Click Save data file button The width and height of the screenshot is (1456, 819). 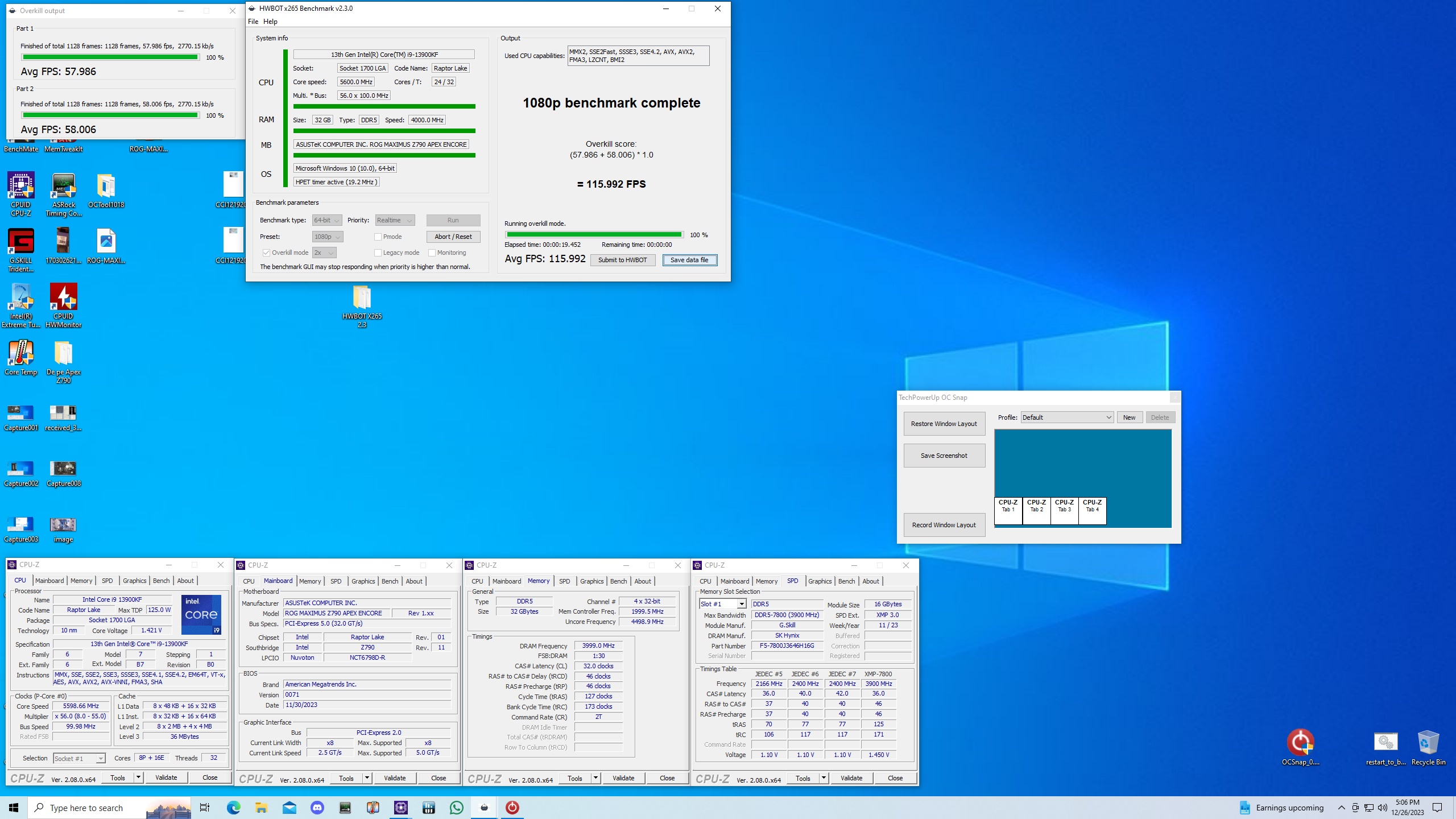[x=689, y=260]
